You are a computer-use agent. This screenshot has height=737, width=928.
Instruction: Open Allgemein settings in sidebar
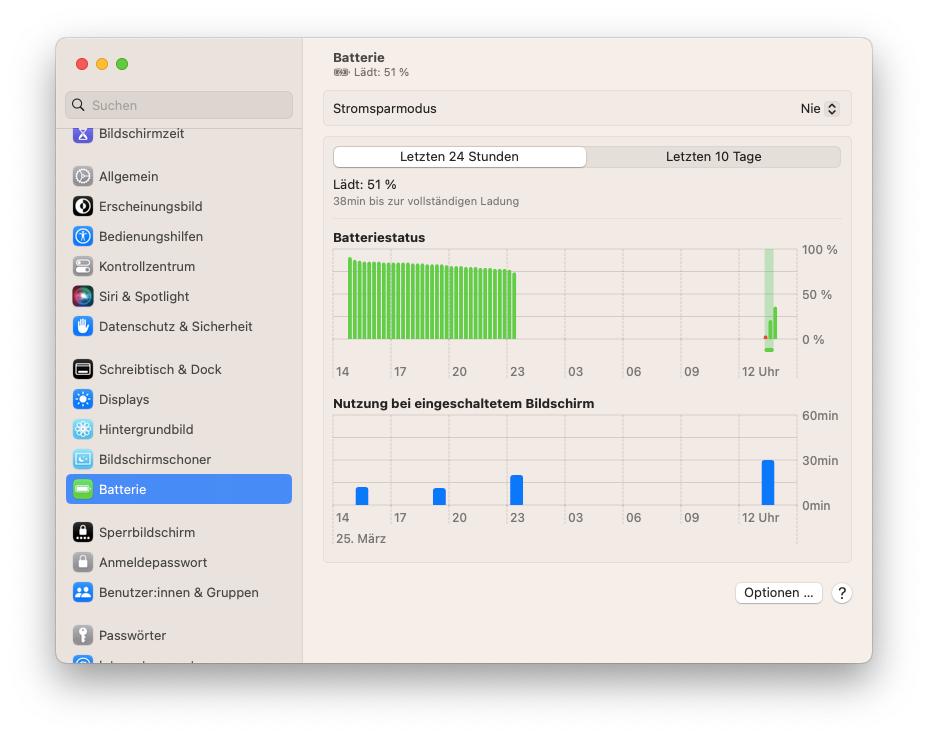(x=179, y=176)
